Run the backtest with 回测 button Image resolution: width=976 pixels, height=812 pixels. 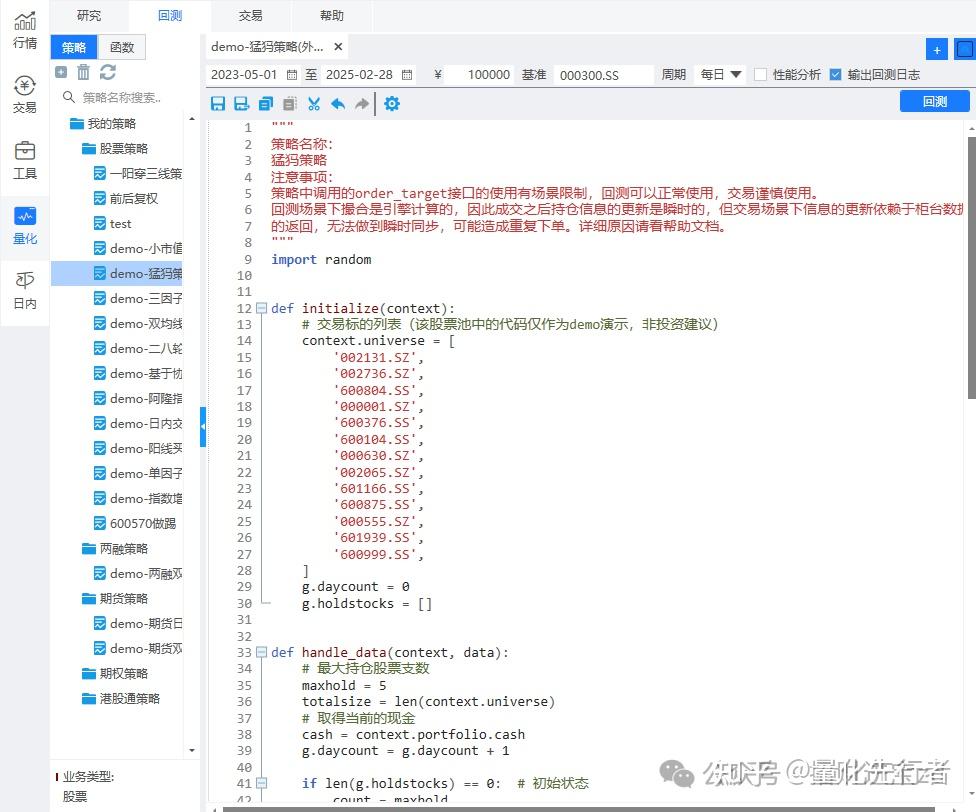(934, 100)
